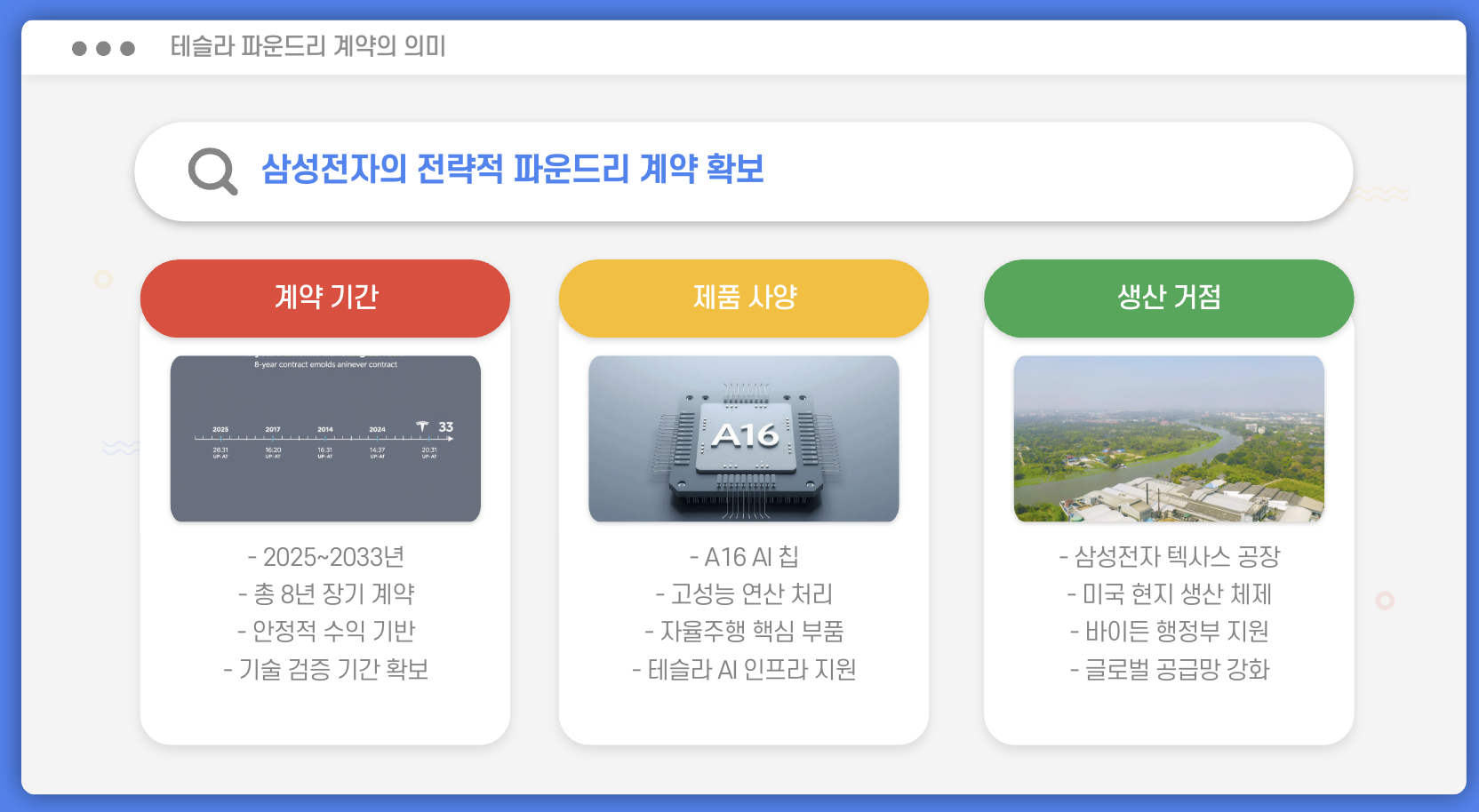The width and height of the screenshot is (1479, 812).
Task: Click the text - 2025~2033년
Action: pos(326,557)
